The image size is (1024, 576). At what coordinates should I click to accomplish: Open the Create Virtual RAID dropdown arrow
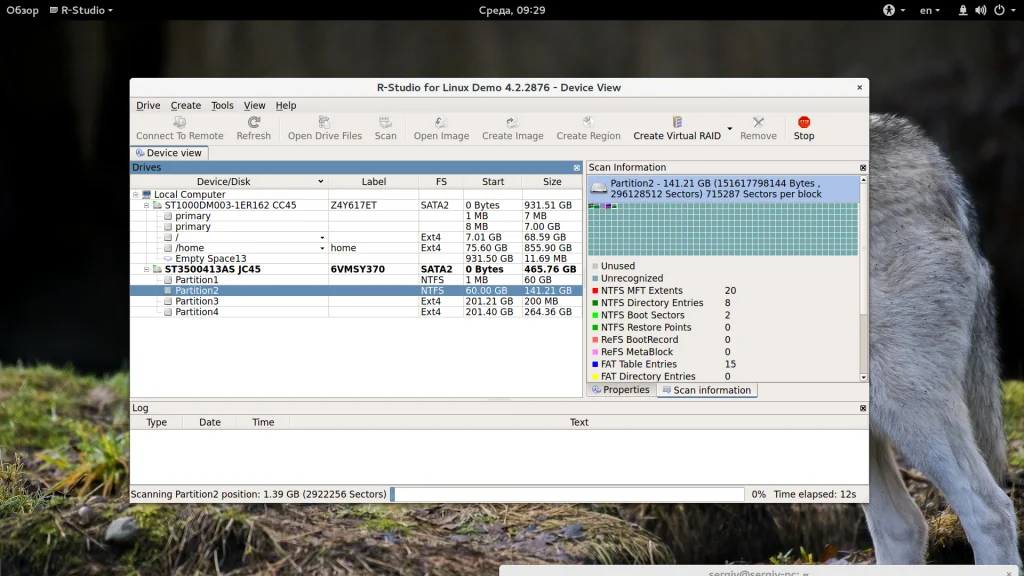(730, 129)
